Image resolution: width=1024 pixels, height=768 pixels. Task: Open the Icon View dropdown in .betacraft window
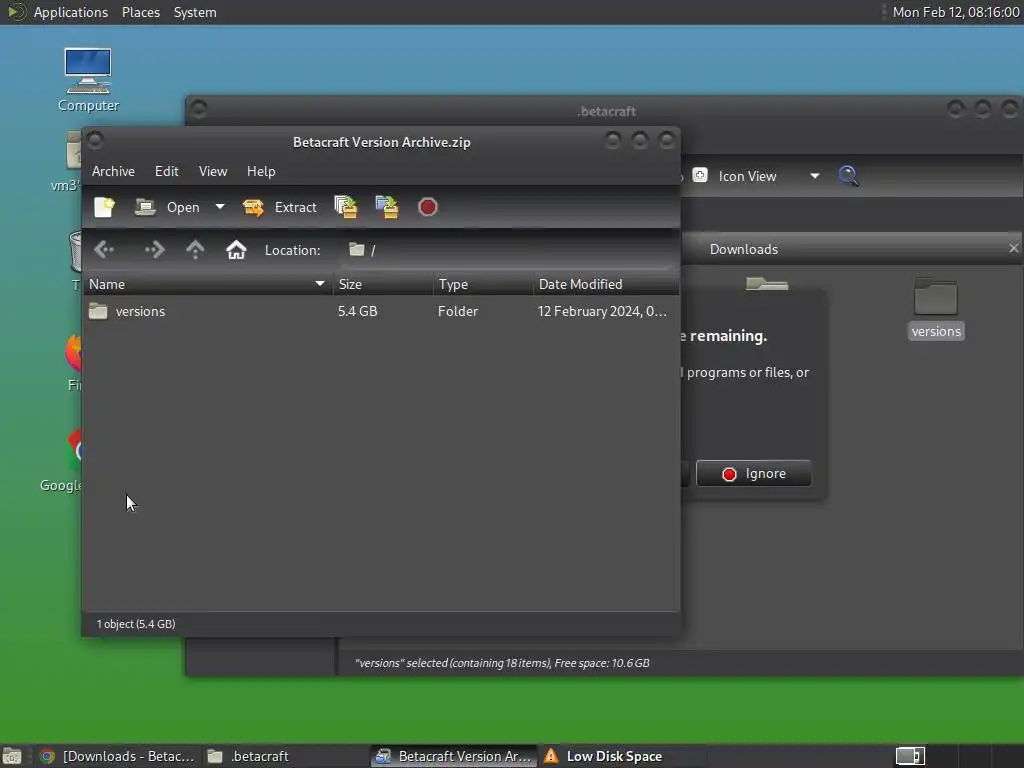tap(769, 176)
